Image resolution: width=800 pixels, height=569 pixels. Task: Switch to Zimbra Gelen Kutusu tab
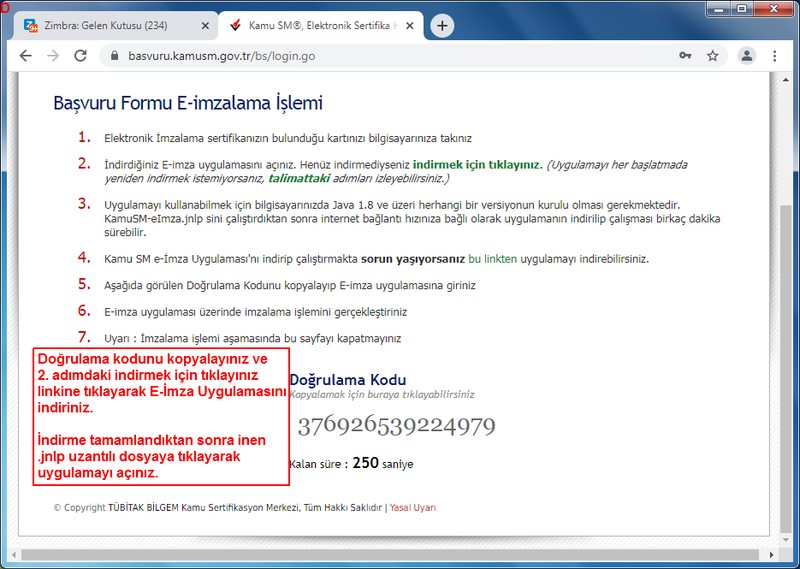110,25
